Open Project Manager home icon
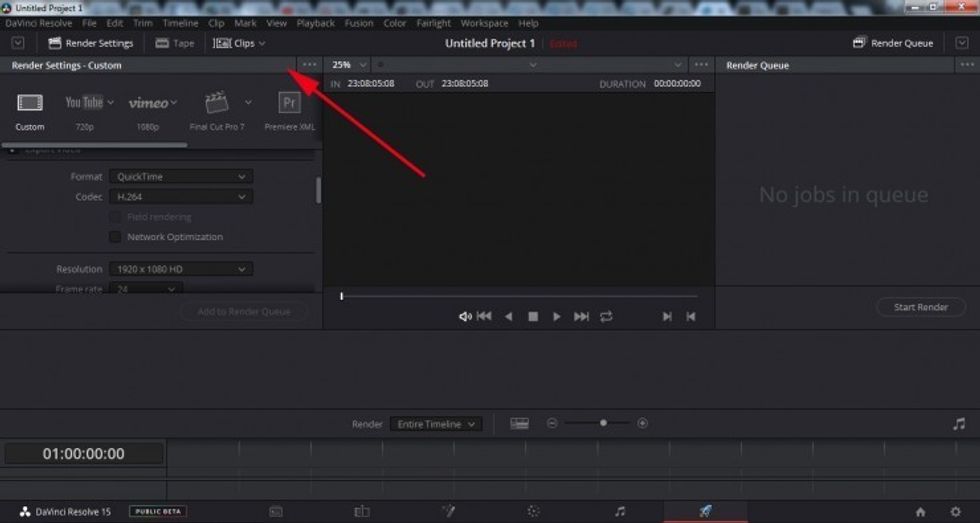Viewport: 980px width, 523px height. [920, 512]
